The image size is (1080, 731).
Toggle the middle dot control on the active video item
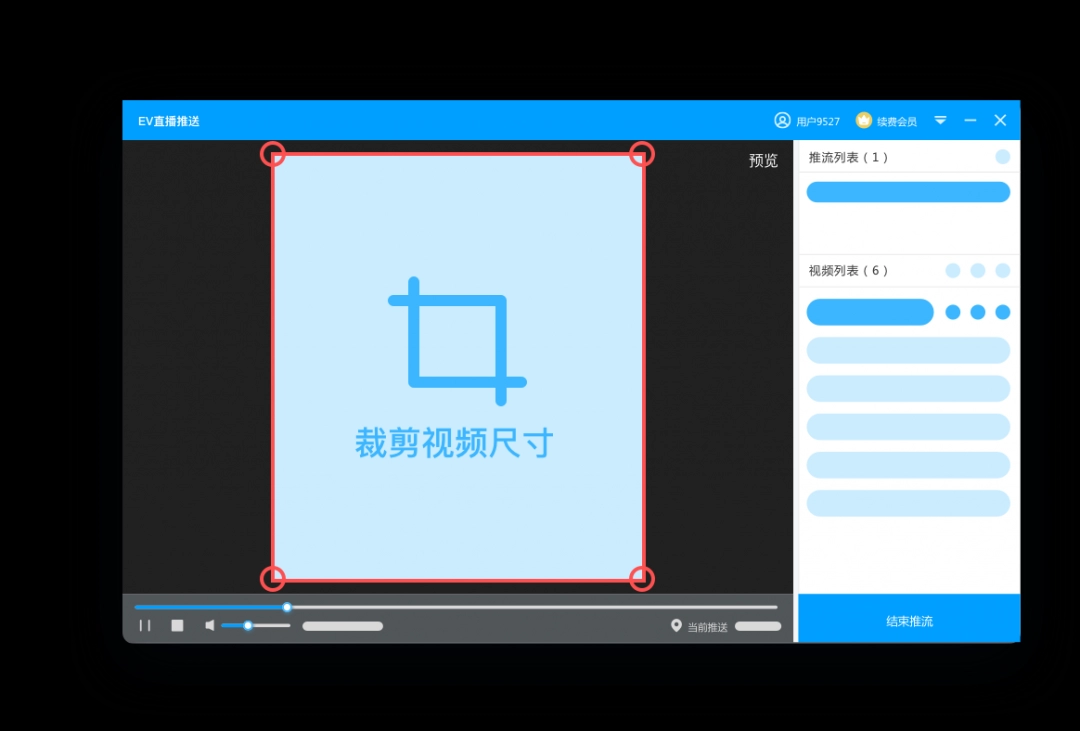pyautogui.click(x=976, y=312)
